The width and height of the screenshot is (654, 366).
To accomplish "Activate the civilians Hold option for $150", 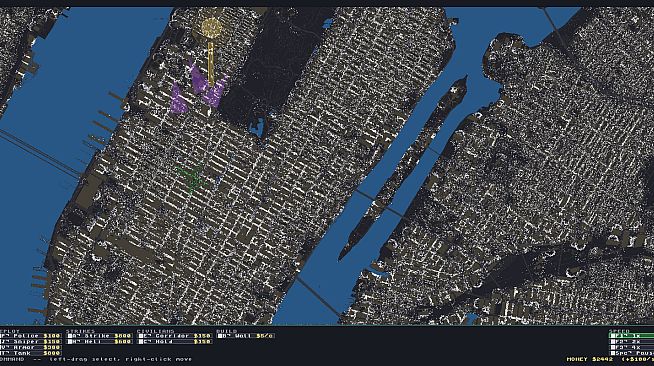I will coord(175,341).
